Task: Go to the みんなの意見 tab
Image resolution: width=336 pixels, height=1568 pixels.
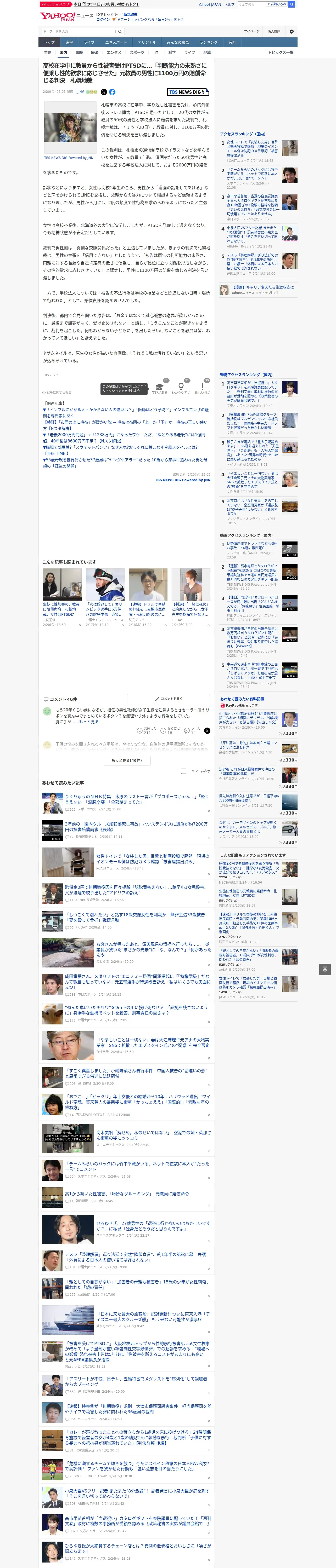Action: 178,42
